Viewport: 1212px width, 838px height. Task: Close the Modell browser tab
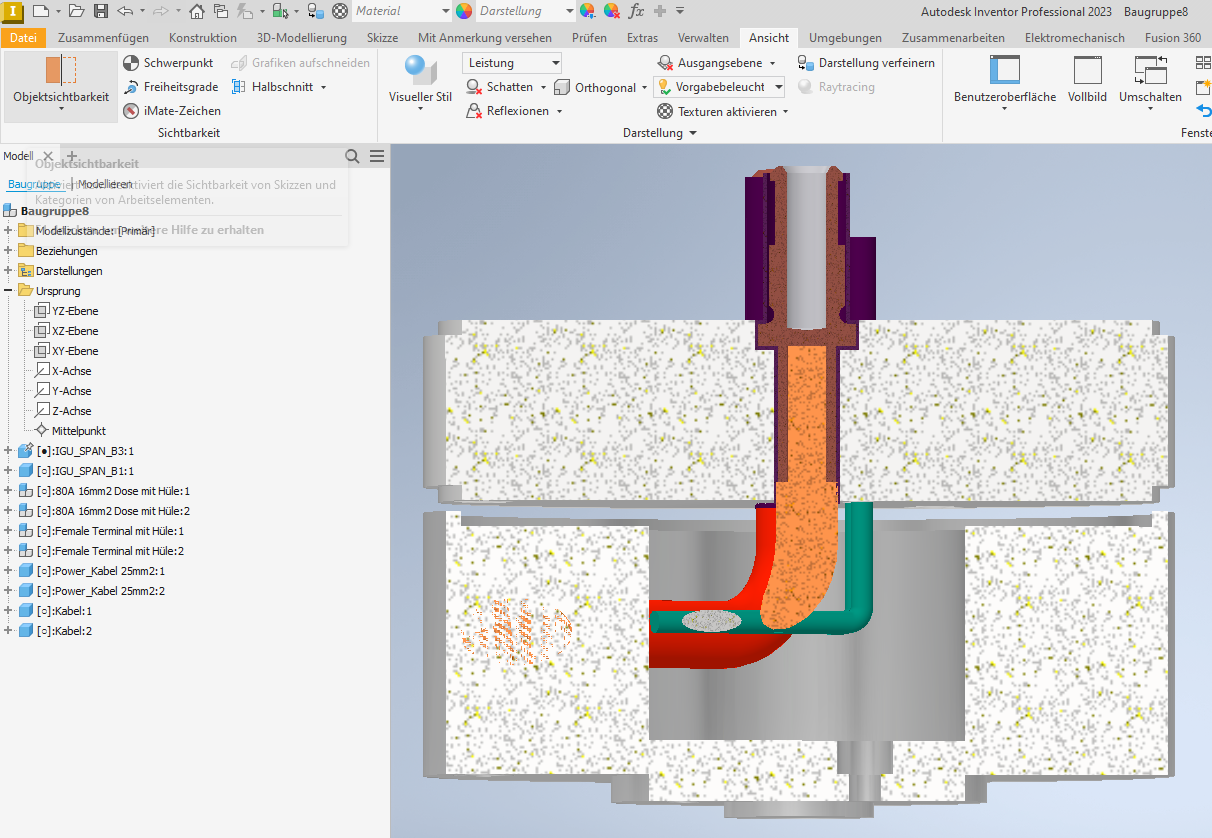tap(46, 157)
